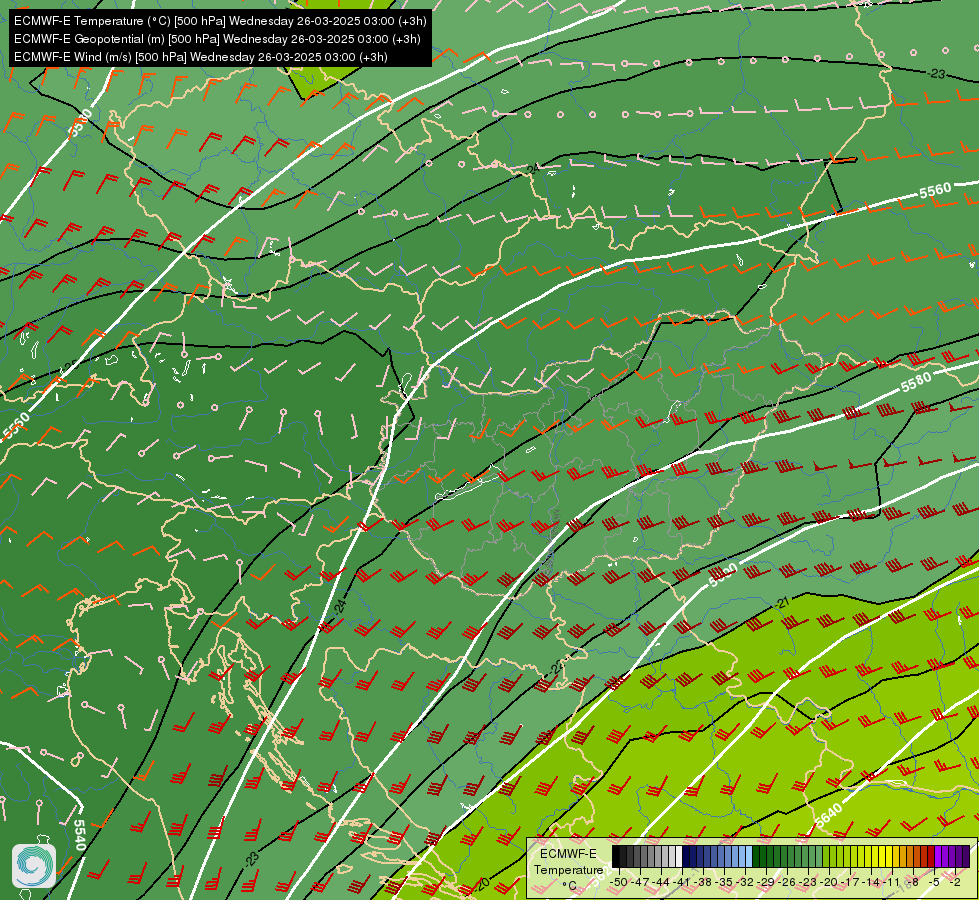Click the -41 tick label in the legend
Viewport: 979px width, 900px height.
point(682,882)
